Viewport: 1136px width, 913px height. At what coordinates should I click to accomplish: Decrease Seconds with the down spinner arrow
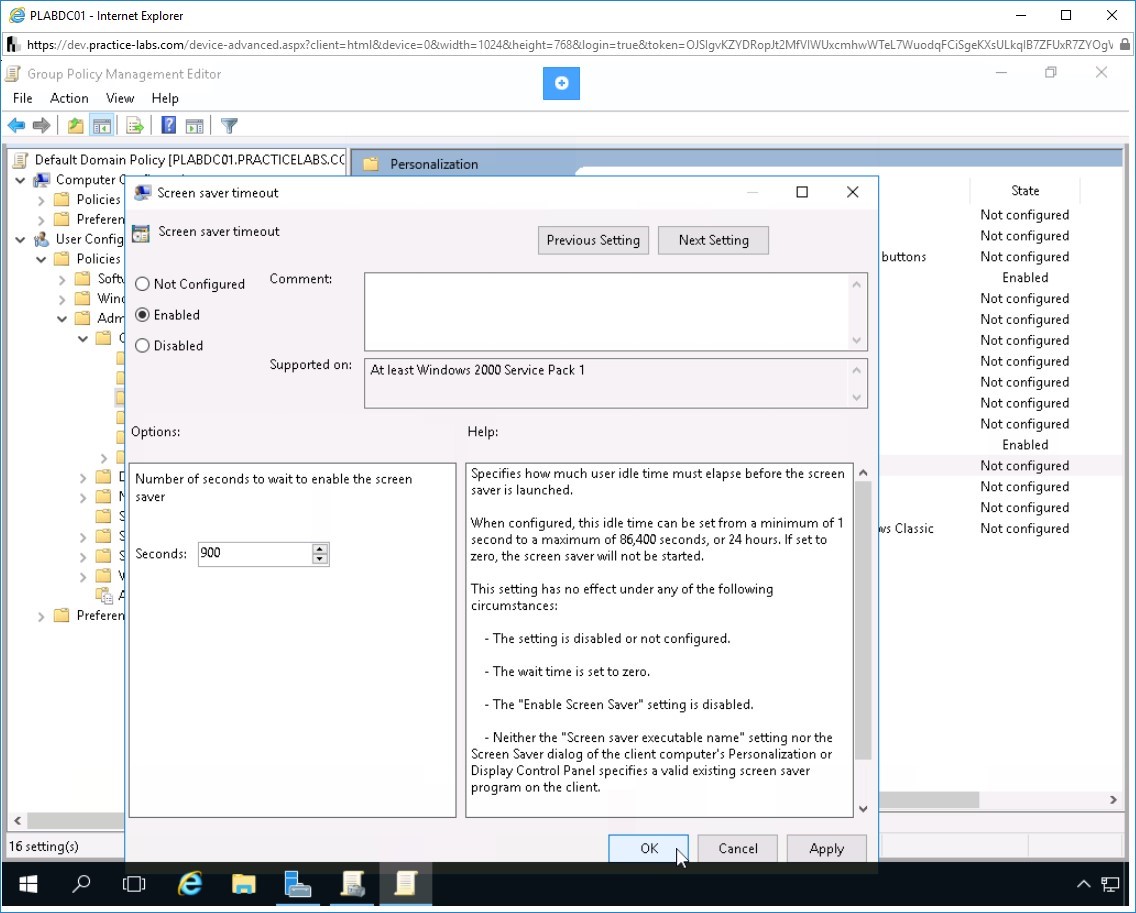coord(320,559)
